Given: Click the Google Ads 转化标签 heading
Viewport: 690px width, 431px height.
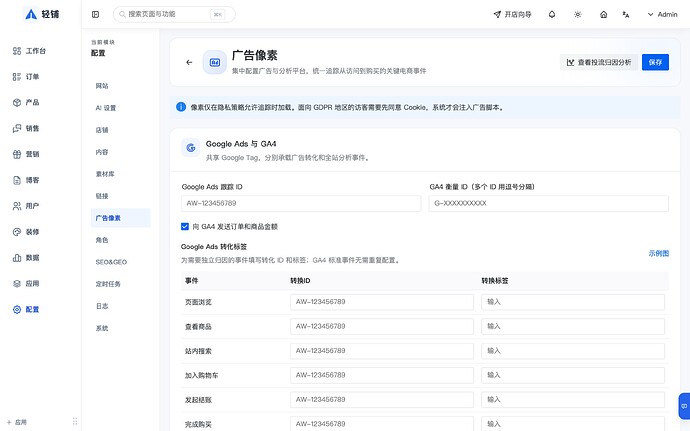Looking at the screenshot, I should coord(214,247).
